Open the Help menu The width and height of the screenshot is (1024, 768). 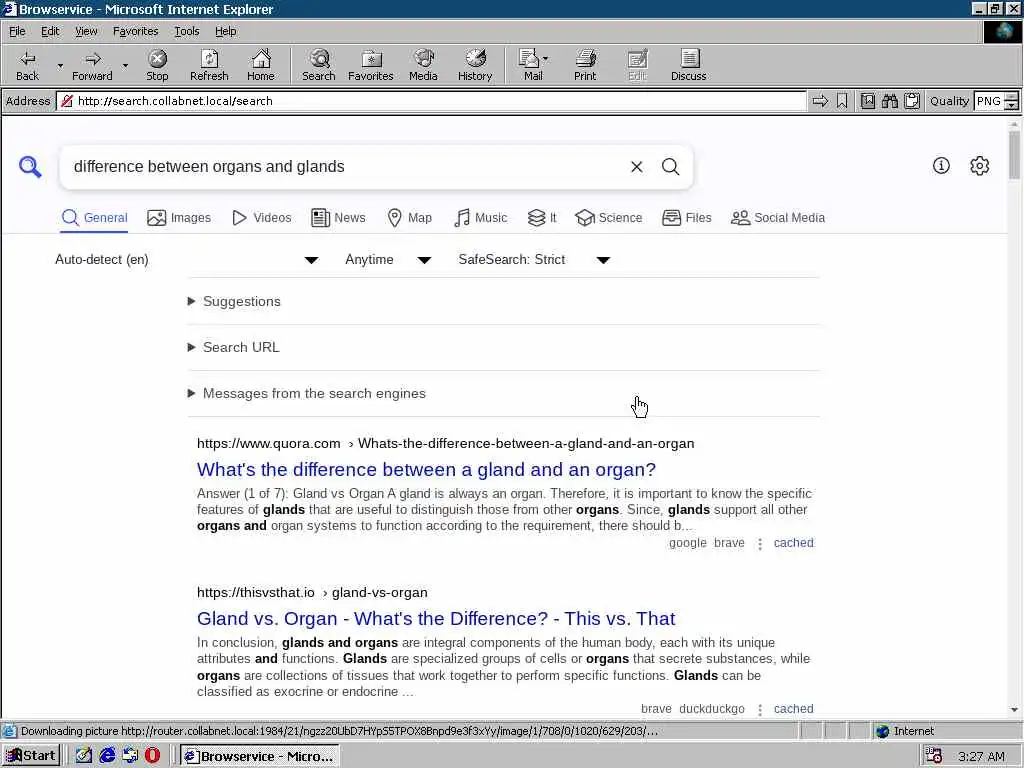click(x=225, y=31)
